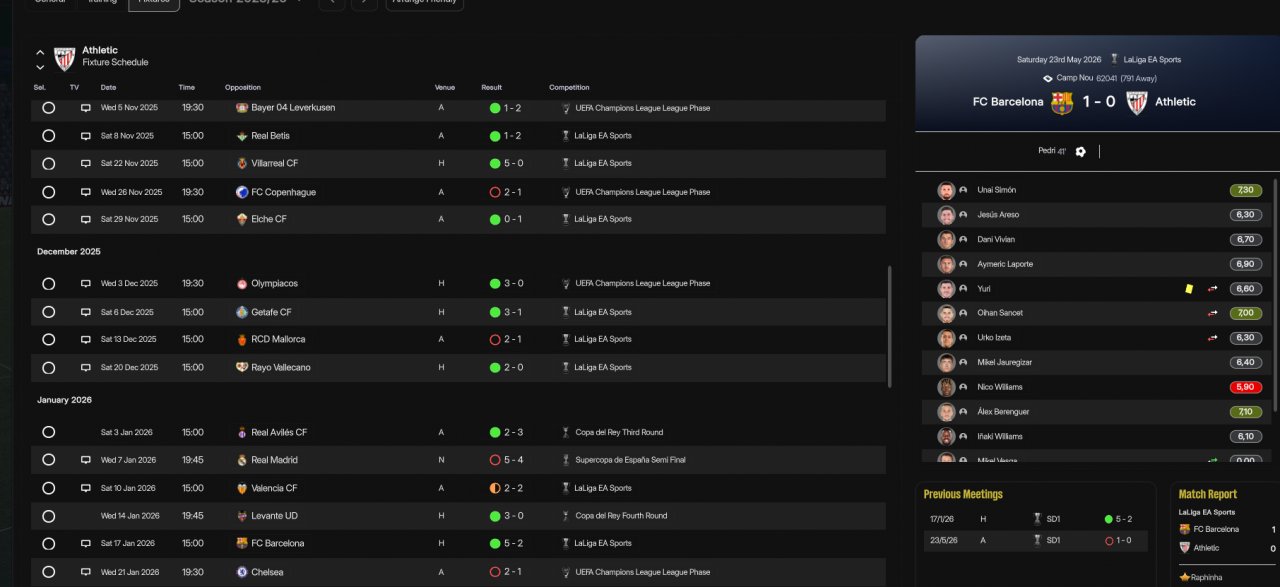Select the Olympiacos fixture circle
Image resolution: width=1280 pixels, height=587 pixels.
click(x=48, y=284)
